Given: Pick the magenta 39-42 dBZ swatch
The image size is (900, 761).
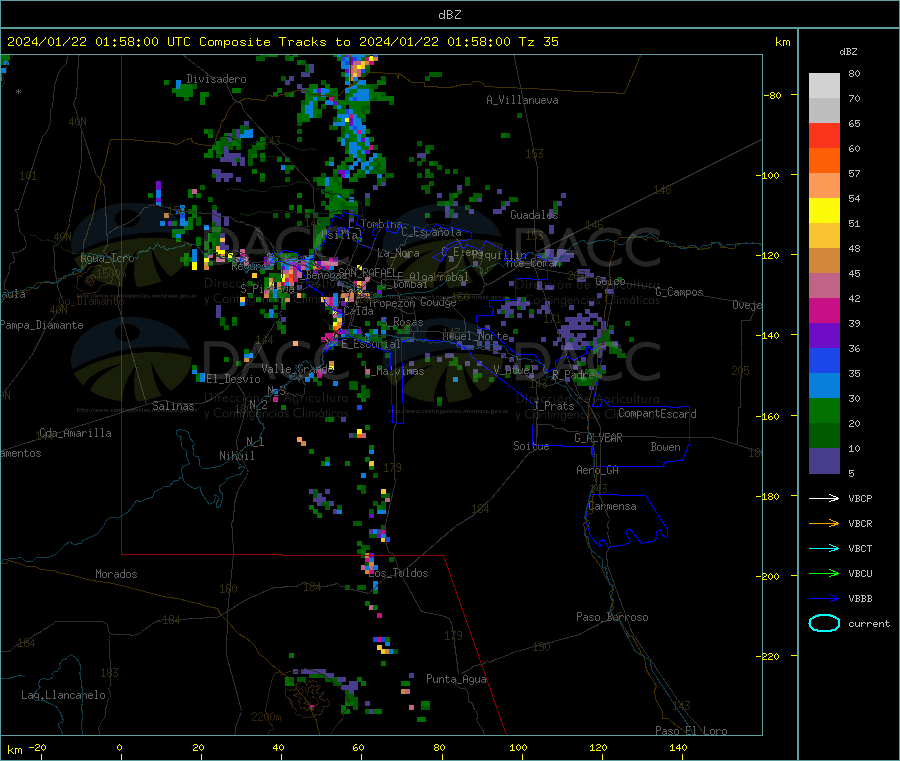Looking at the screenshot, I should 824,310.
